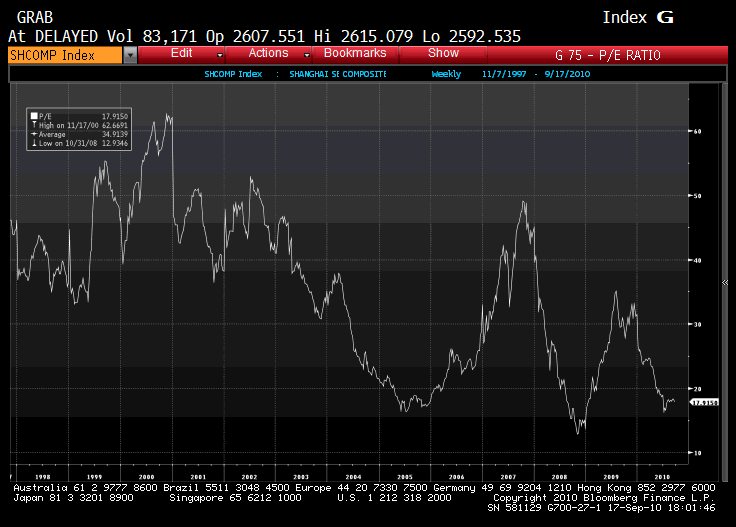
Task: Select the end date 9/17/2010
Action: click(567, 74)
